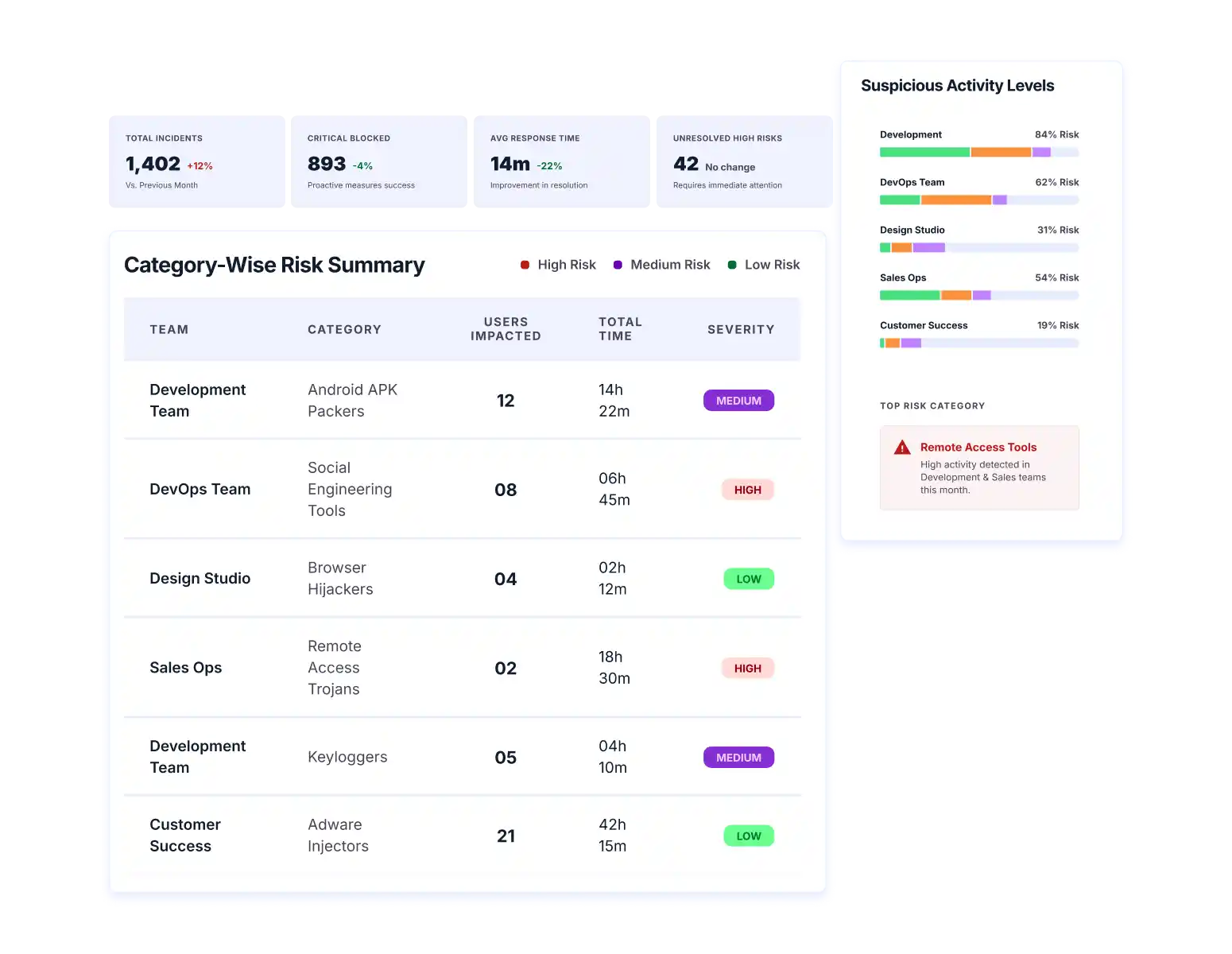Click the Total Time column header
The image size is (1232, 954).
pos(620,329)
